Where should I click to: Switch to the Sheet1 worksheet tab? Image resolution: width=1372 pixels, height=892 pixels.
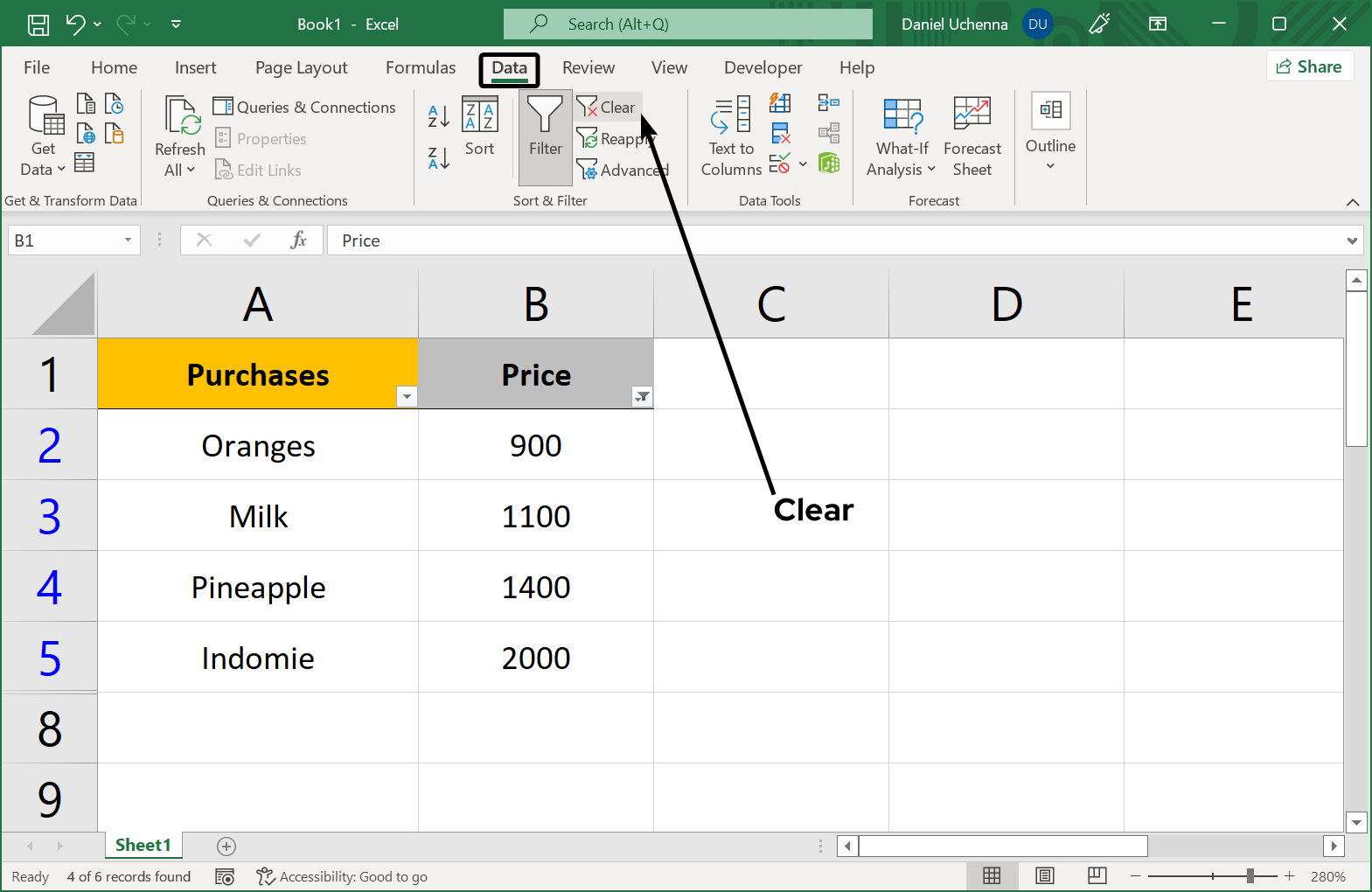pos(143,845)
